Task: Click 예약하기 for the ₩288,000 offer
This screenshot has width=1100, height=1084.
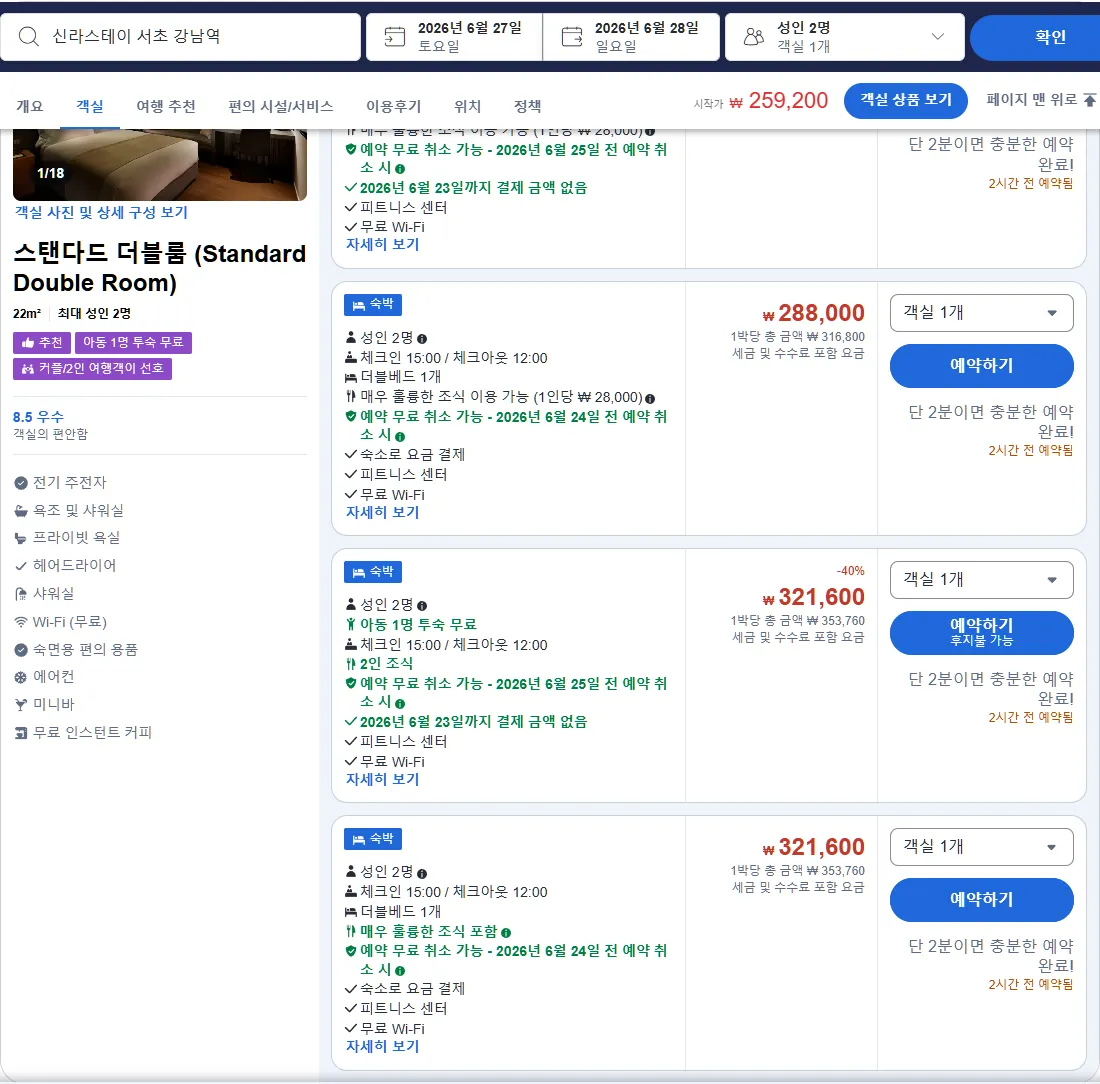Action: click(981, 366)
